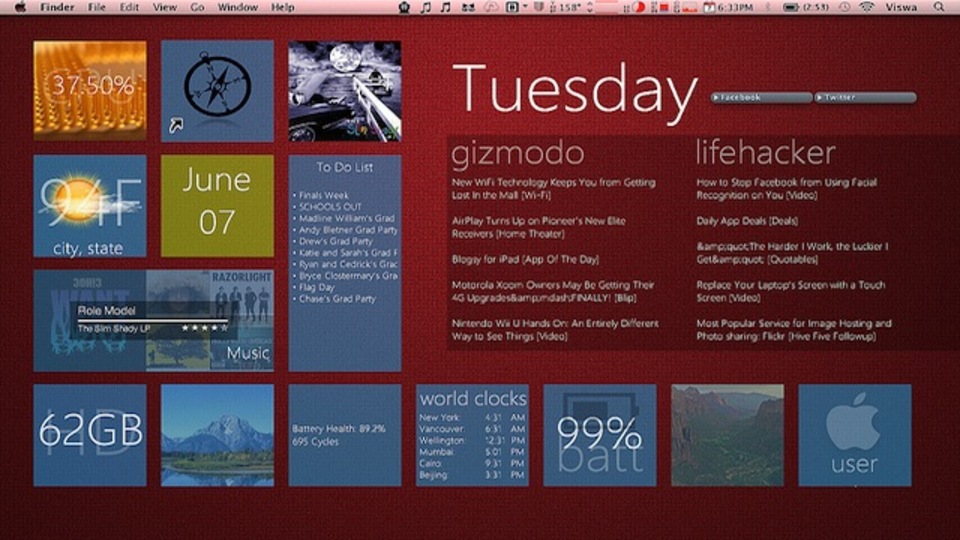This screenshot has width=960, height=540.
Task: Click the 158° temperature monitor item
Action: click(565, 7)
